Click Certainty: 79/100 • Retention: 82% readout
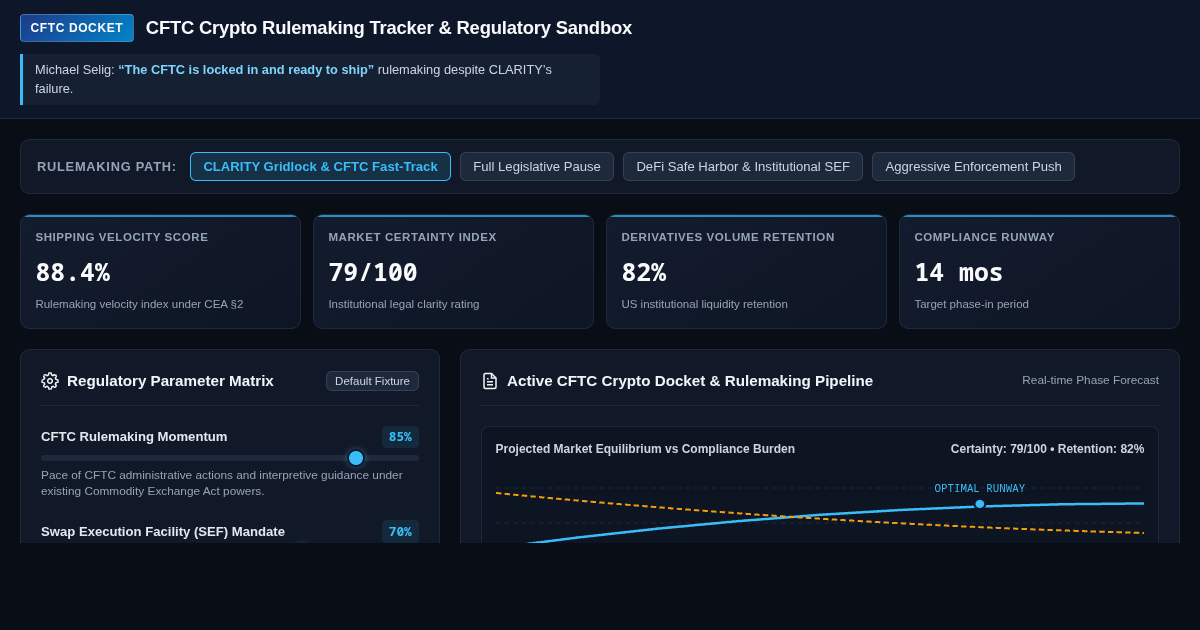The image size is (1200, 630). click(1047, 449)
